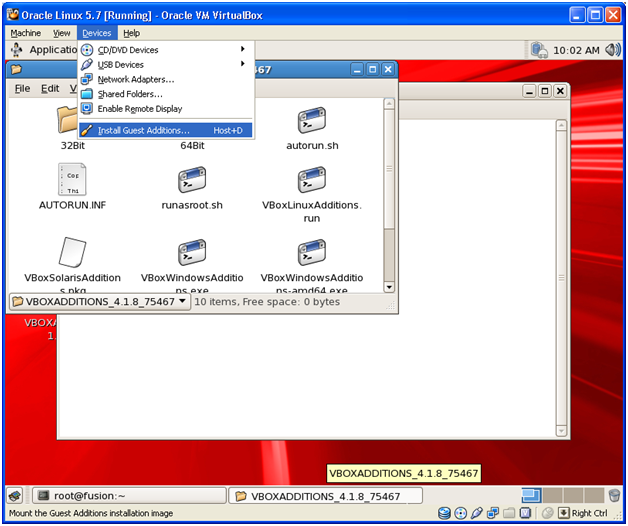This screenshot has width=628, height=526.
Task: Select the VBoxWindowsAdditions.exe file icon
Action: [192, 253]
